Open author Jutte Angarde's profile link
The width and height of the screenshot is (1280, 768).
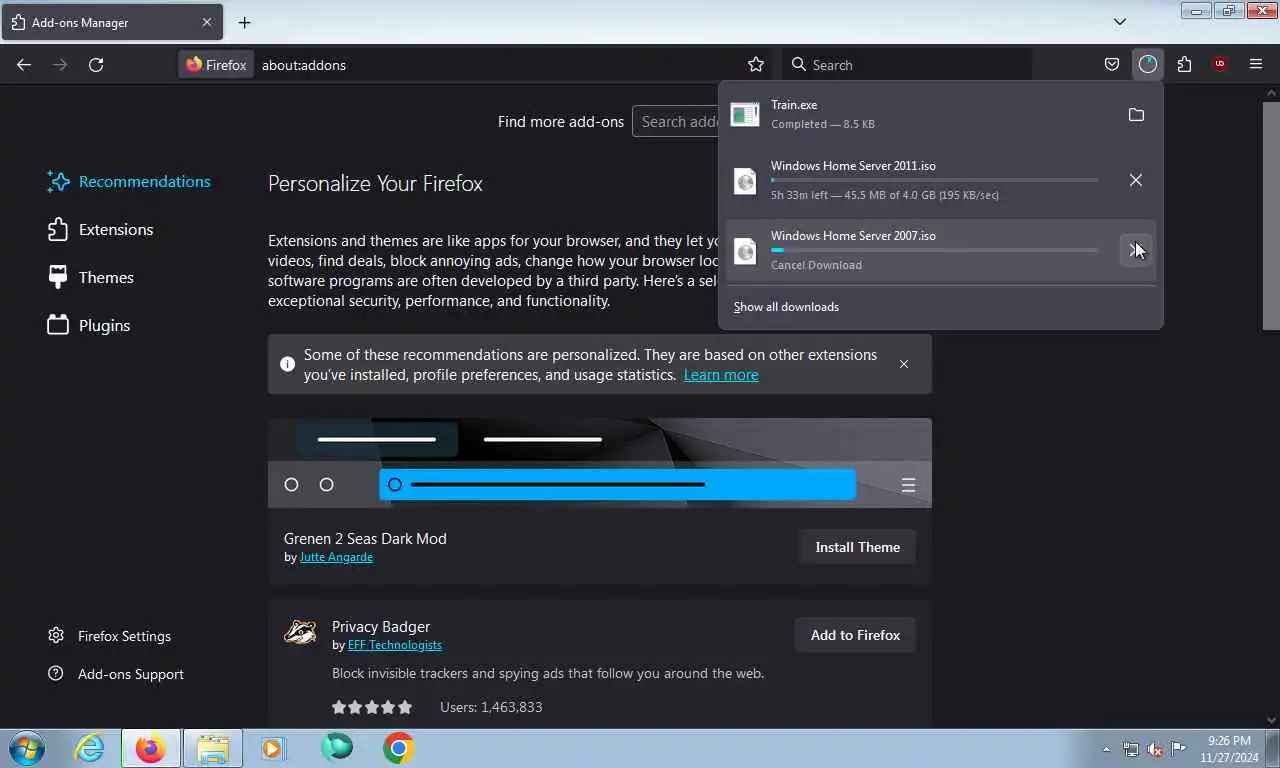tap(336, 557)
